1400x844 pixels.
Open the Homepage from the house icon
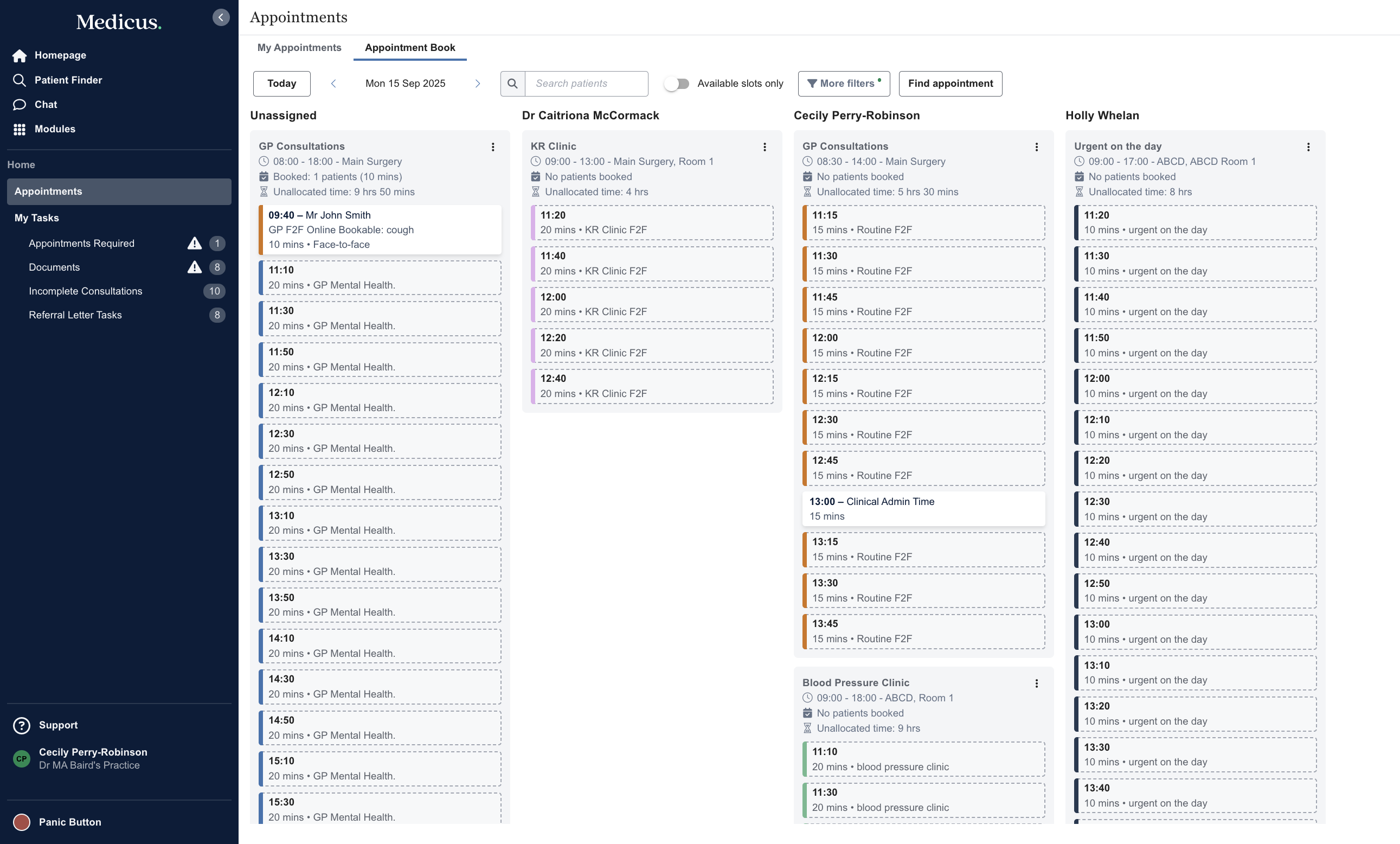[x=20, y=55]
